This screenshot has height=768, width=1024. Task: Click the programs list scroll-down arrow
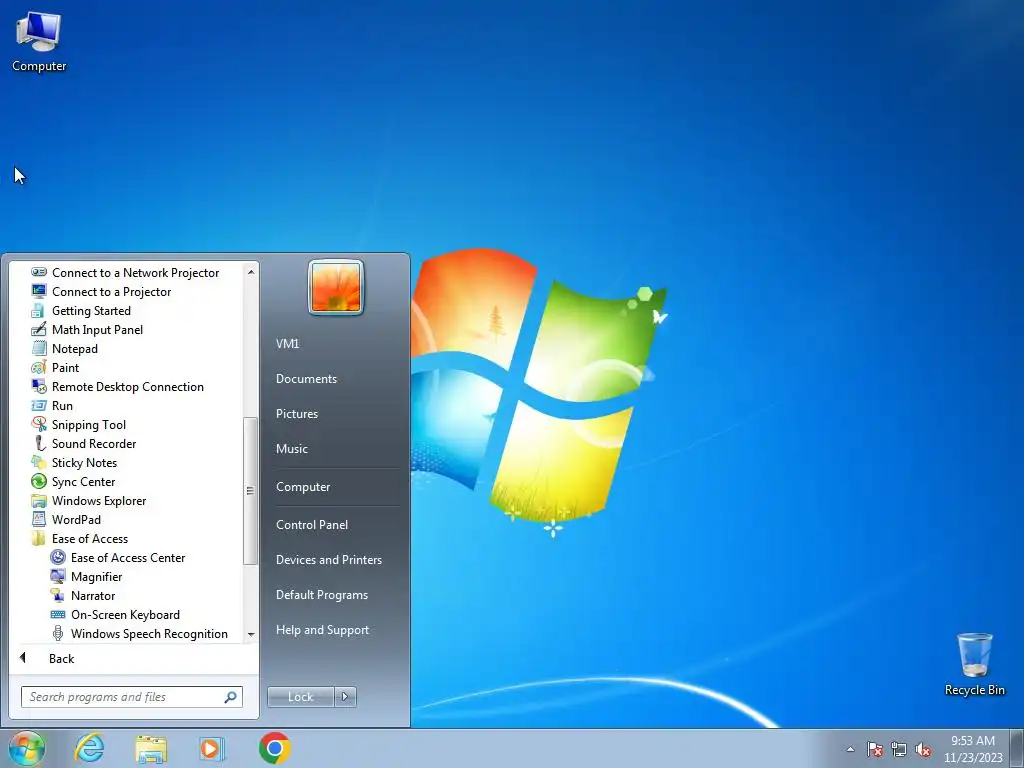tap(251, 634)
